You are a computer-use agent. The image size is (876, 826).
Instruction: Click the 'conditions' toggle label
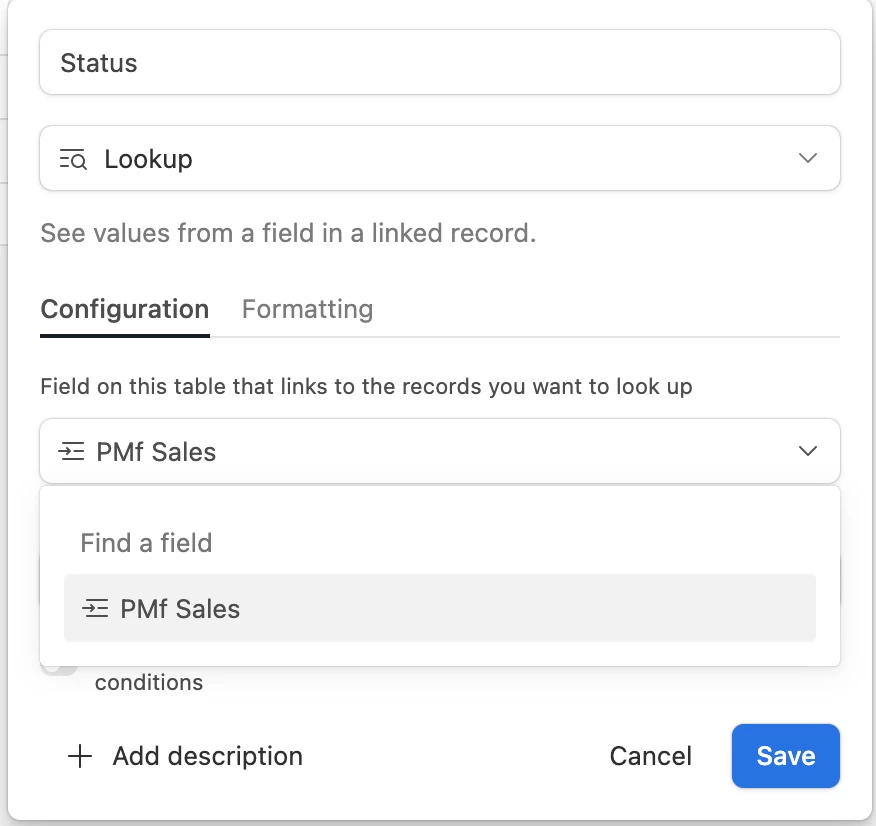pyautogui.click(x=149, y=683)
